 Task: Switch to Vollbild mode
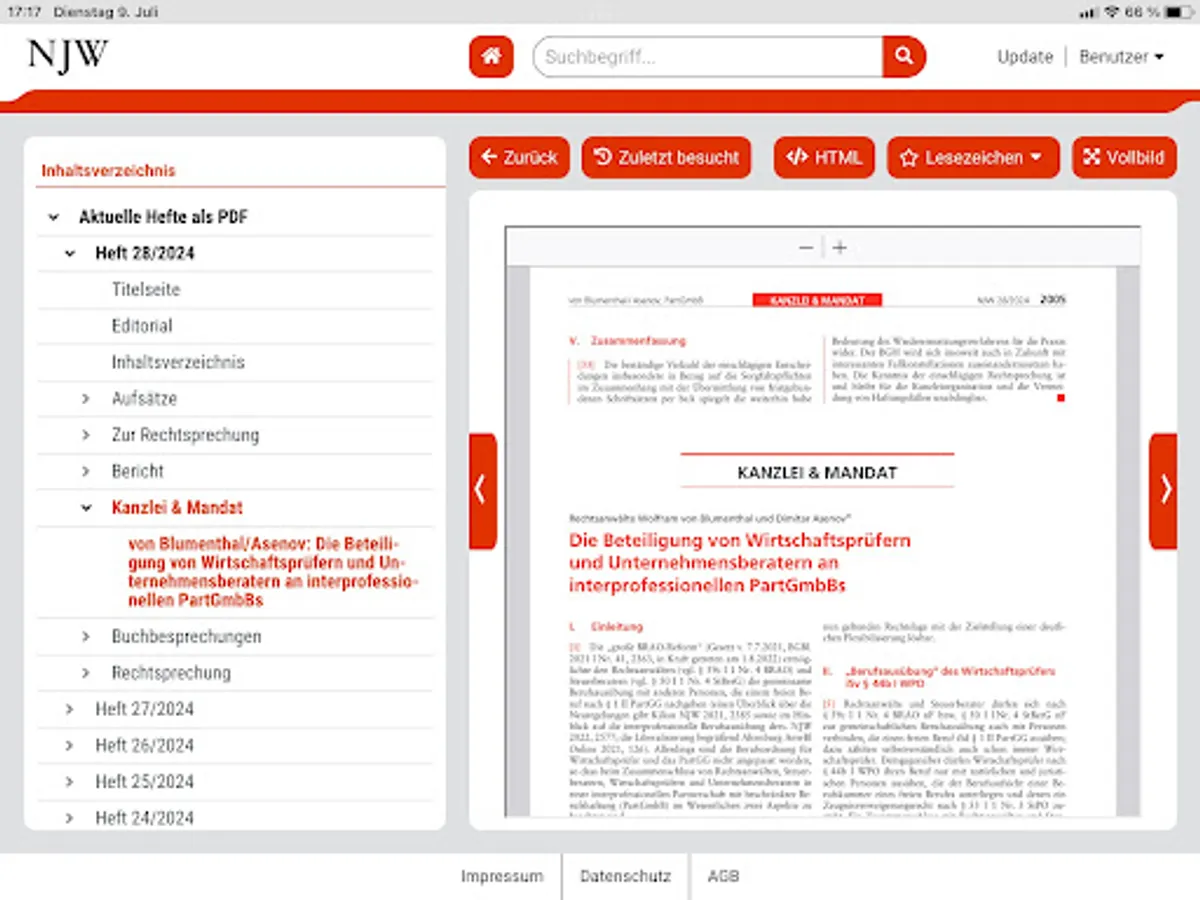coord(1124,157)
